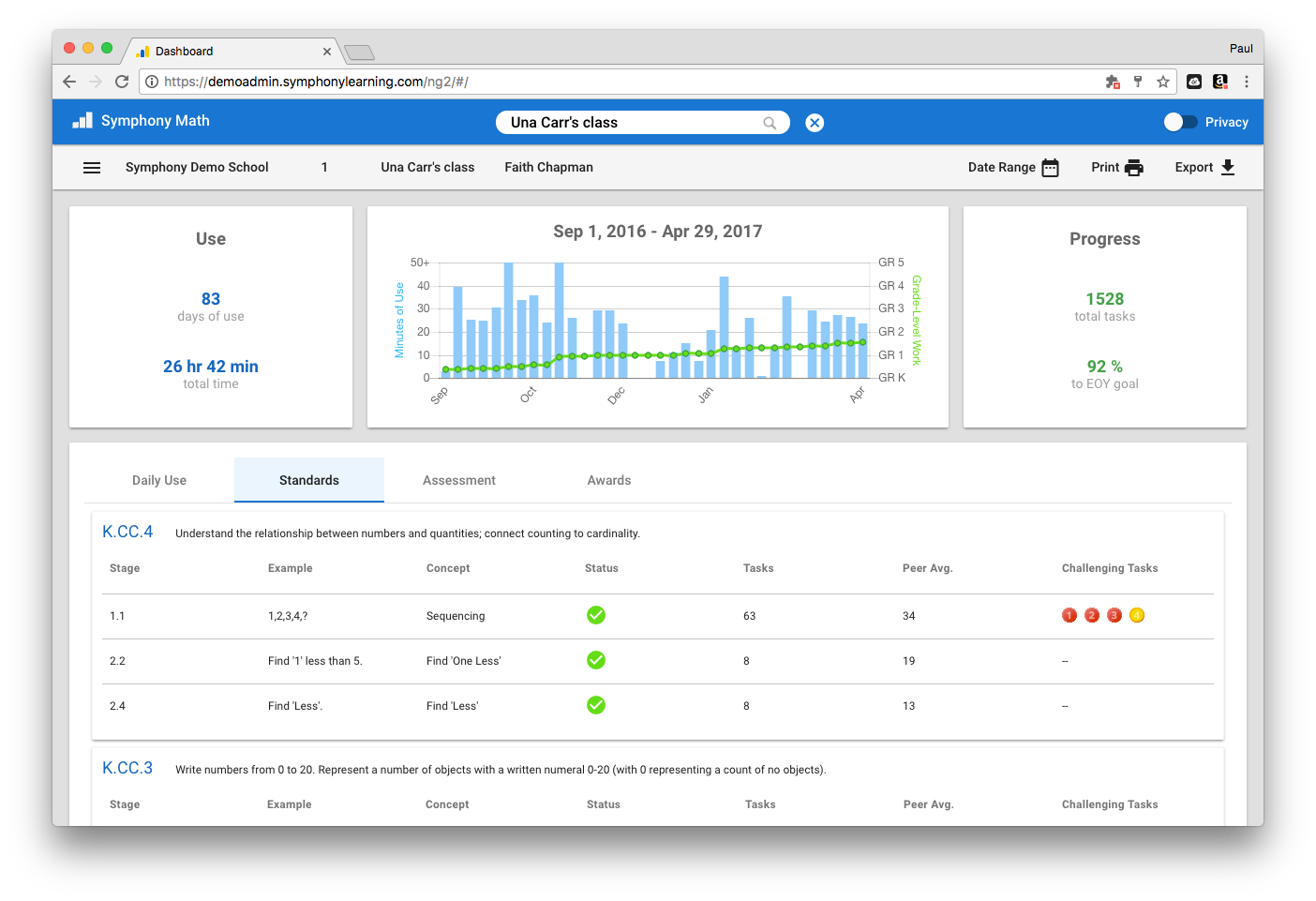Viewport: 1316px width, 901px height.
Task: Click the Minutes of Use axis label
Action: 399,321
